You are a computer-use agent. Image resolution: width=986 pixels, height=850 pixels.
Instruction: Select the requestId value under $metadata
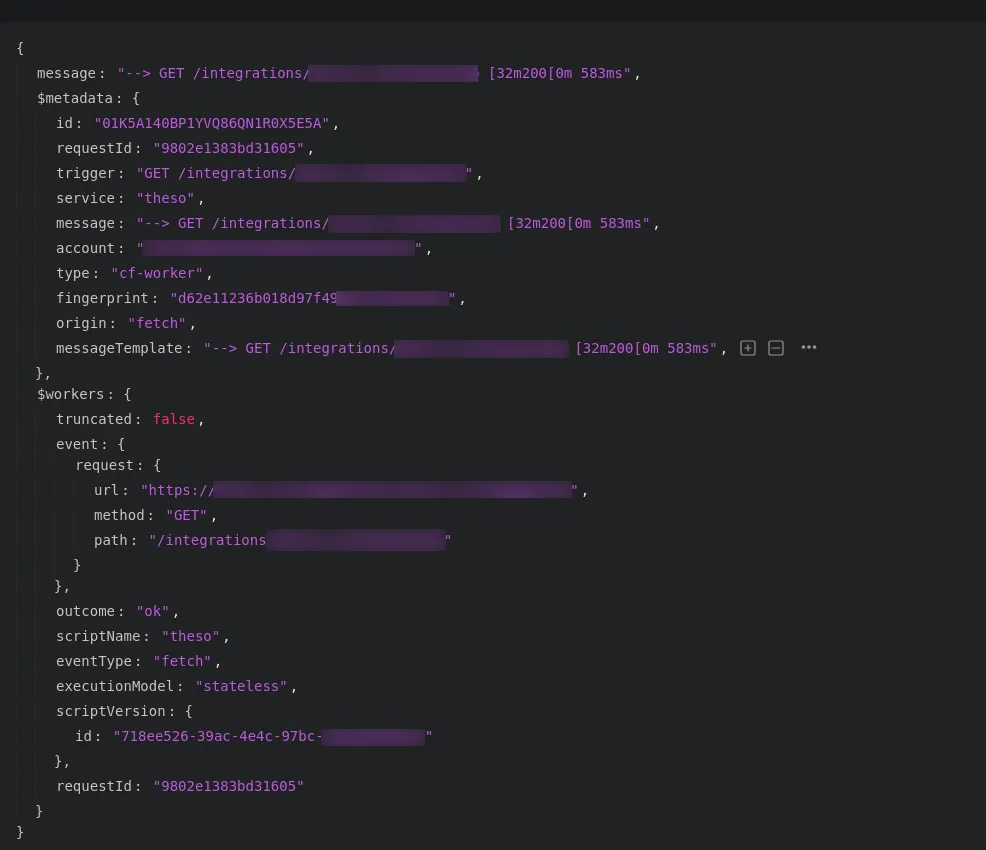[228, 148]
